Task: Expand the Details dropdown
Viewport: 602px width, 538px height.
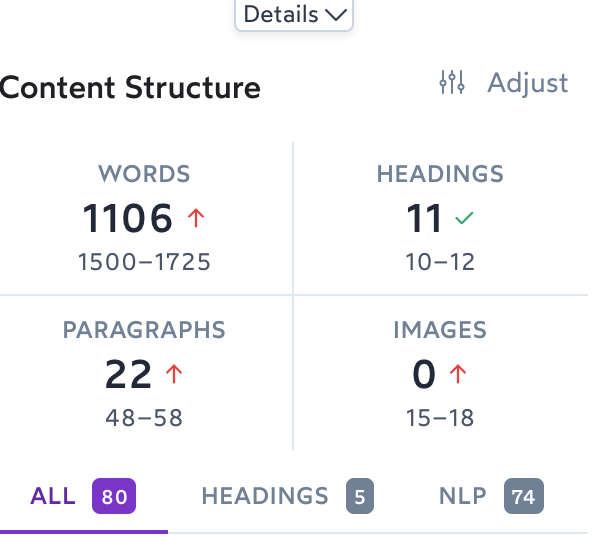Action: pos(294,14)
